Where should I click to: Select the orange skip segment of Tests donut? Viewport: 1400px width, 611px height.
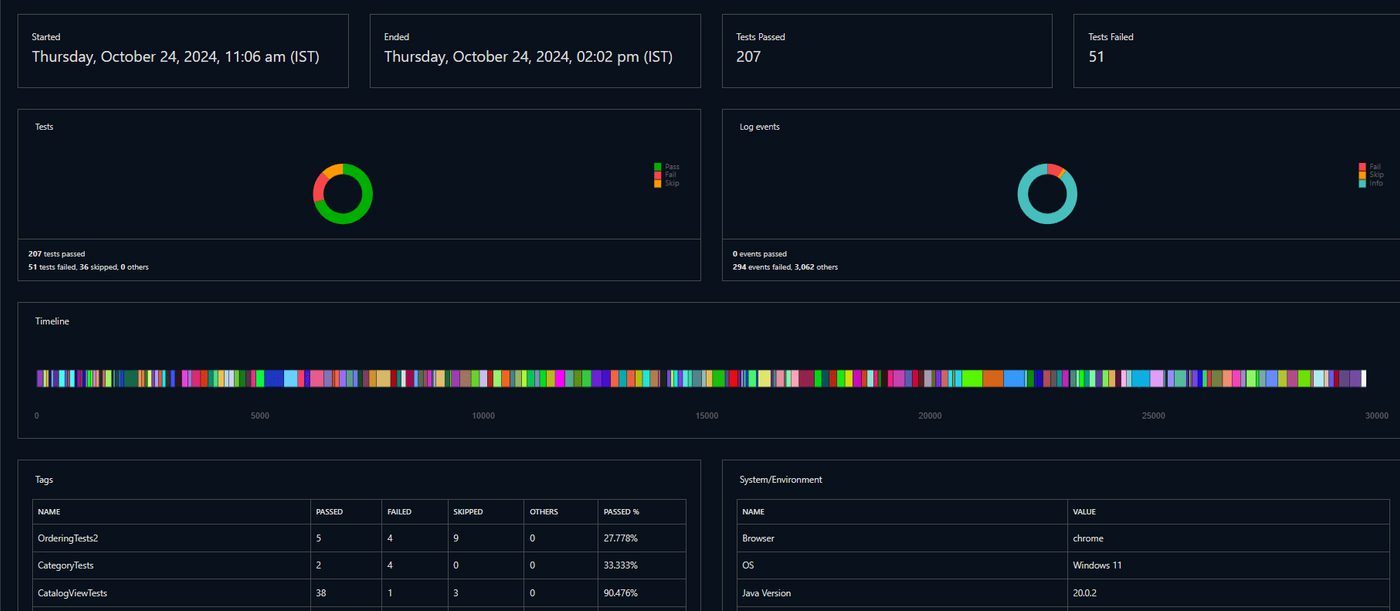tap(333, 168)
